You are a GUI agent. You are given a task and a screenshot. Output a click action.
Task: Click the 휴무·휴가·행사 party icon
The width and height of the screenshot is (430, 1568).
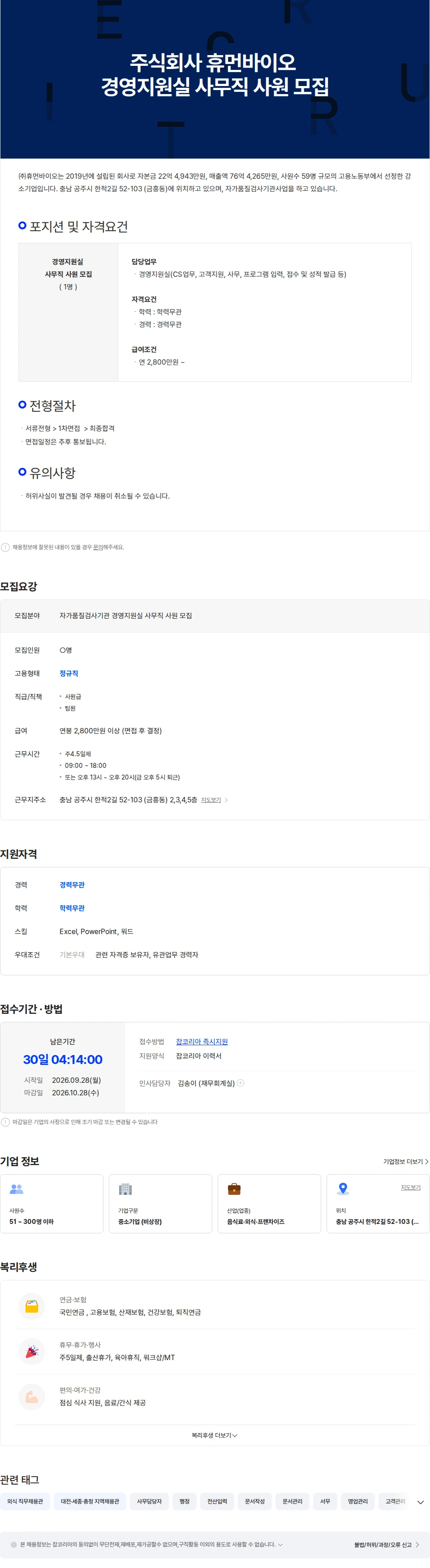click(32, 1351)
